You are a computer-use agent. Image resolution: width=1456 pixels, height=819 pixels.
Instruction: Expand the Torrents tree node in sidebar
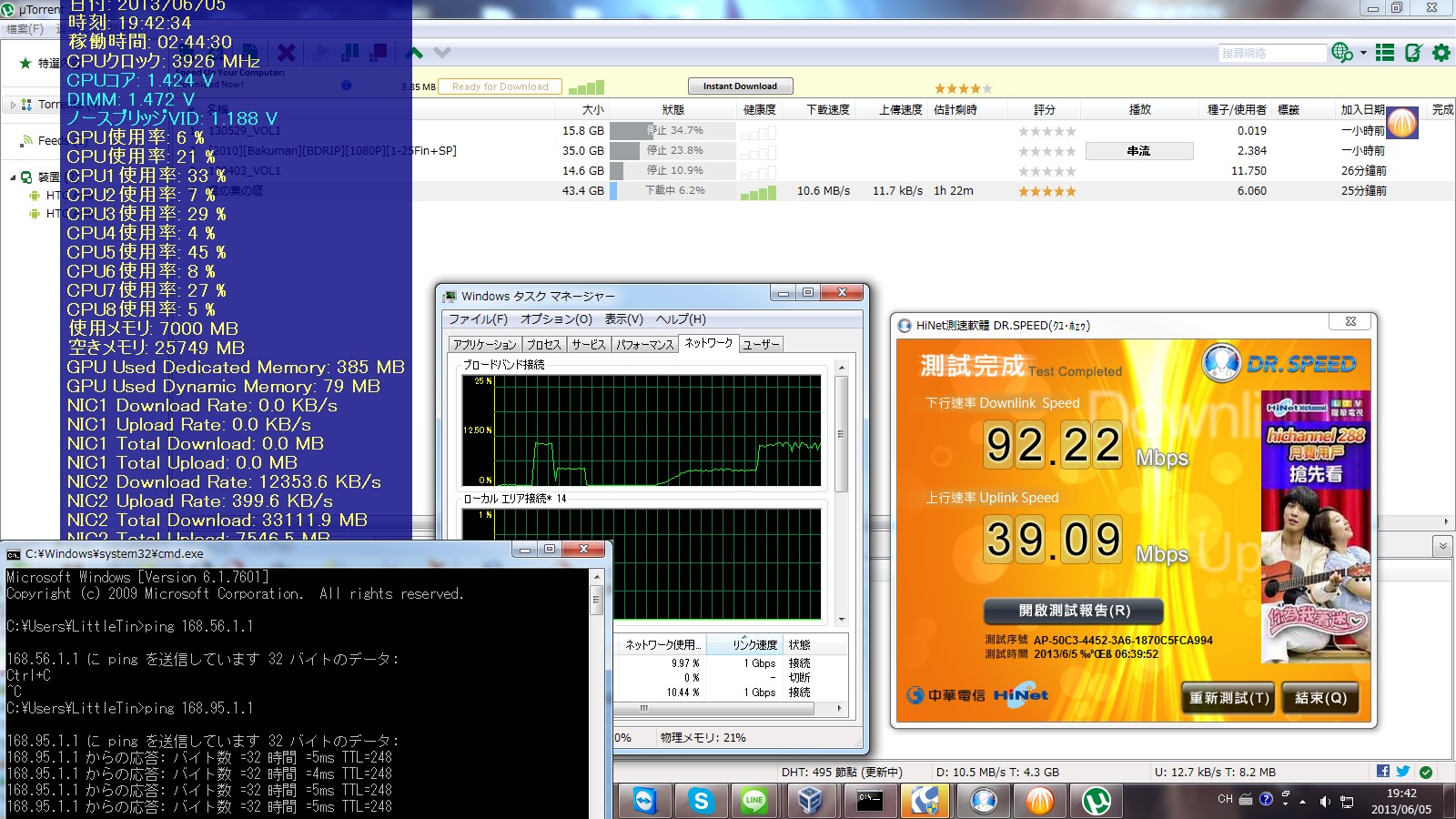click(12, 105)
